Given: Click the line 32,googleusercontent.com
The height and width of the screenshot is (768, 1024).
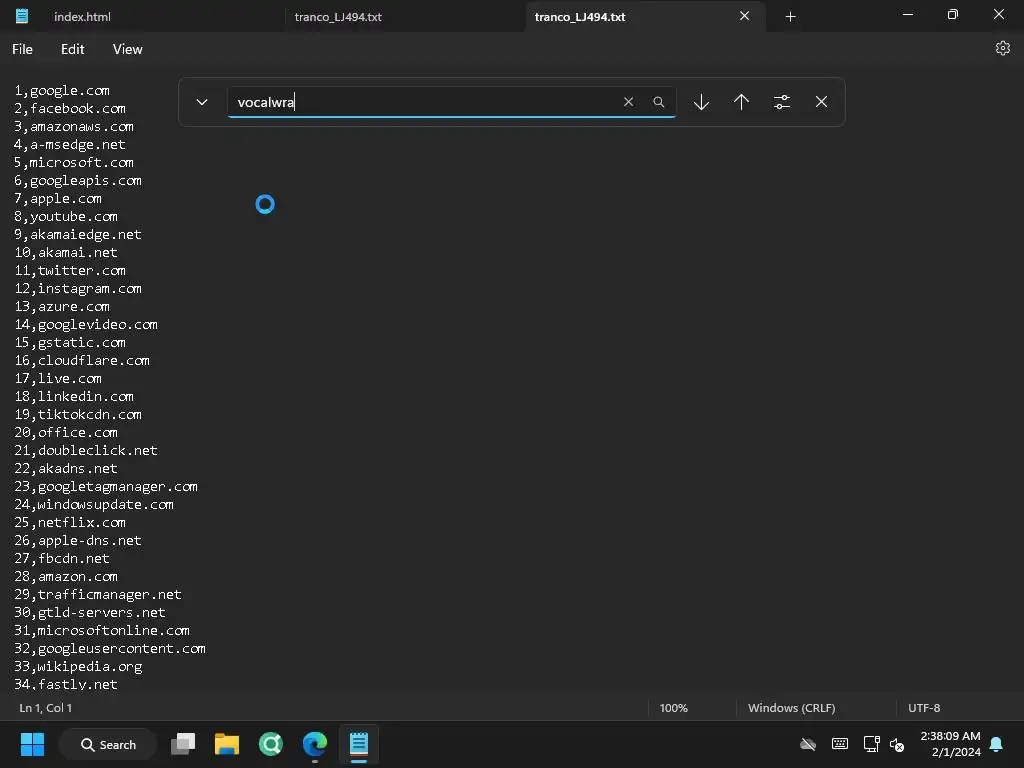Looking at the screenshot, I should click(110, 648).
